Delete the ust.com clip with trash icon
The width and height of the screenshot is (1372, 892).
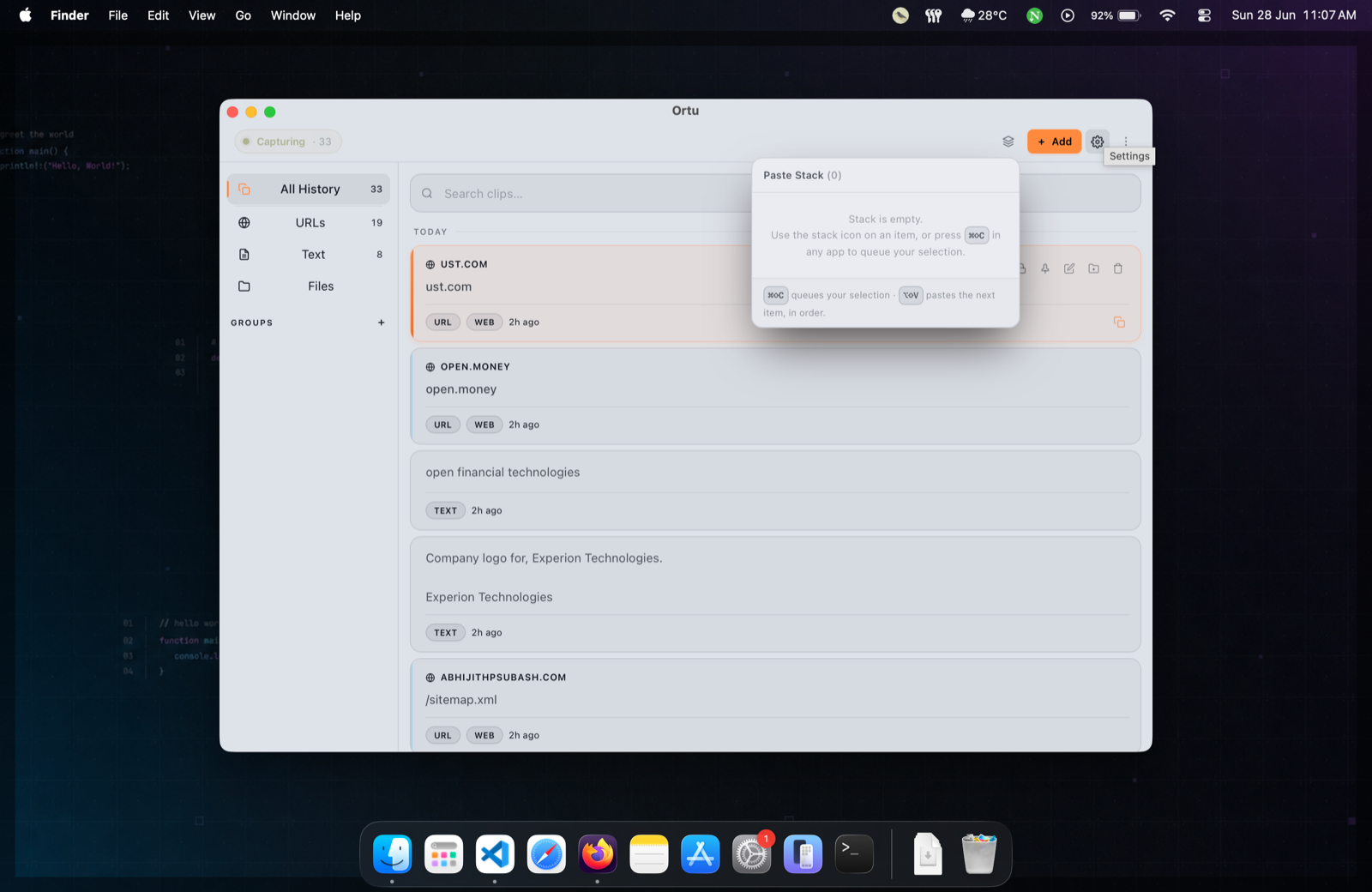[x=1118, y=268]
